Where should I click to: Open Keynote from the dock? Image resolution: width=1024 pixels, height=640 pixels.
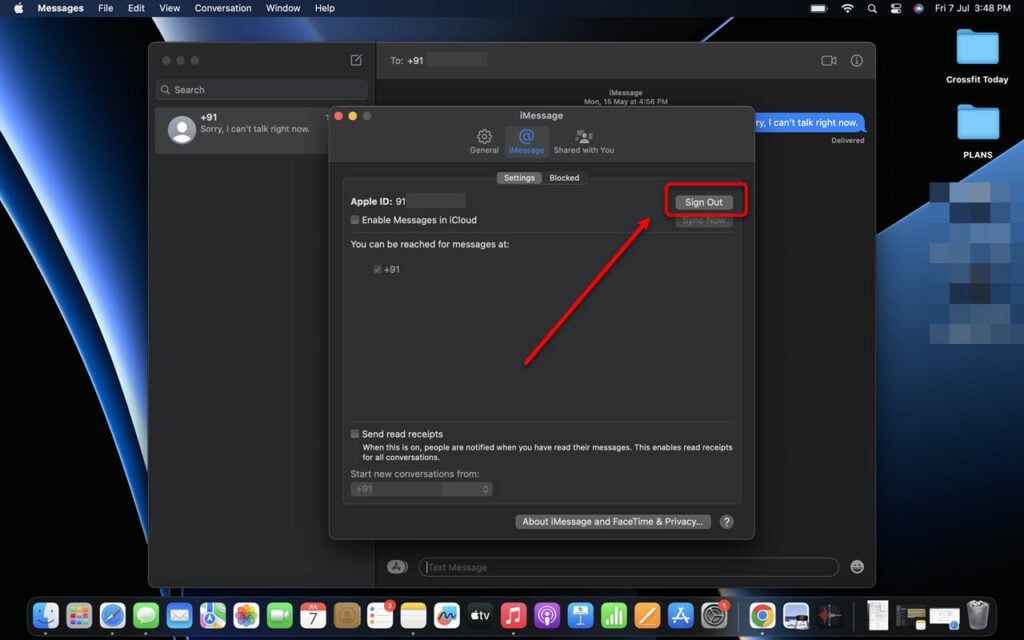(x=580, y=615)
